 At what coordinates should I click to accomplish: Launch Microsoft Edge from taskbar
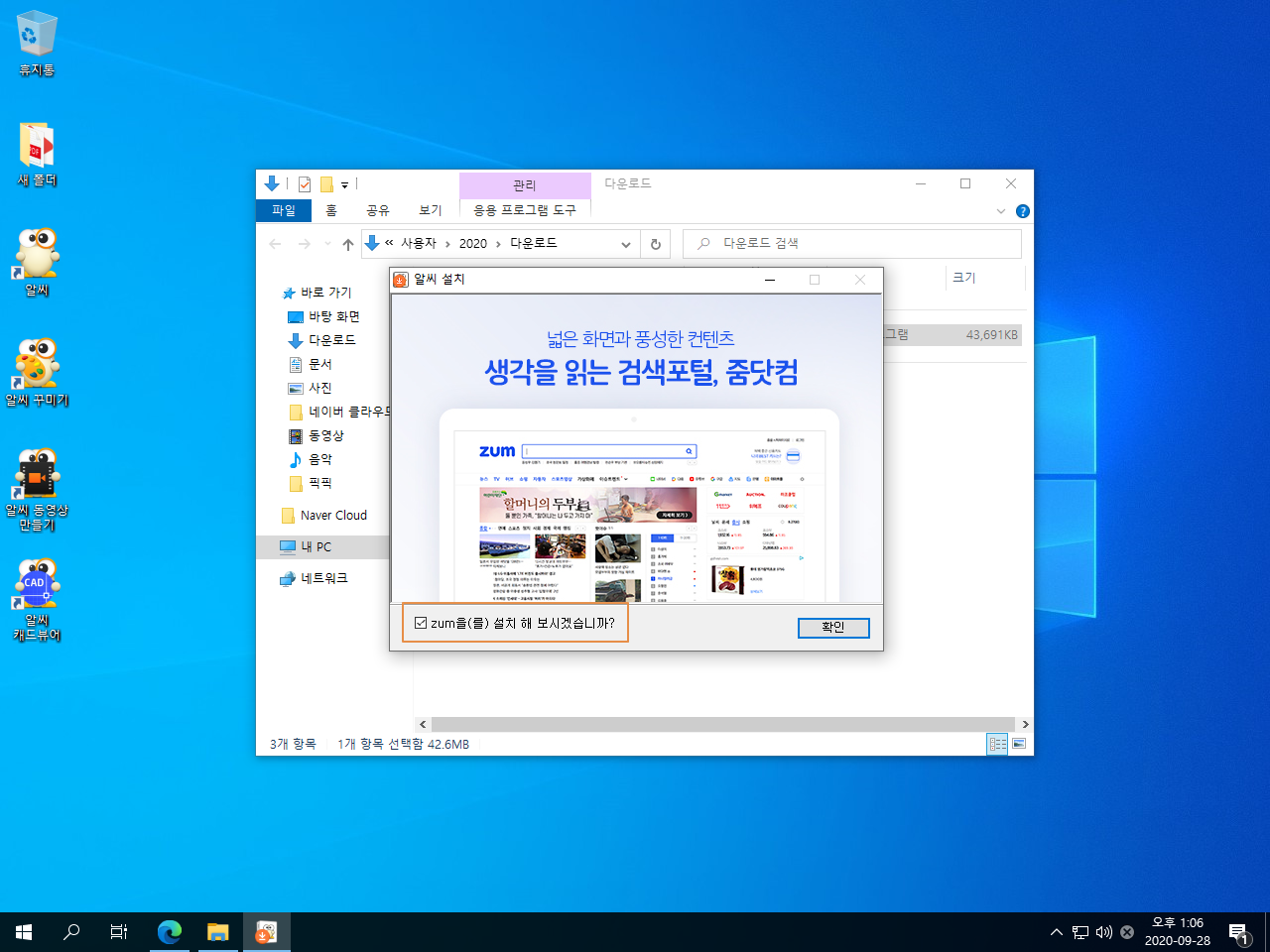tap(170, 932)
